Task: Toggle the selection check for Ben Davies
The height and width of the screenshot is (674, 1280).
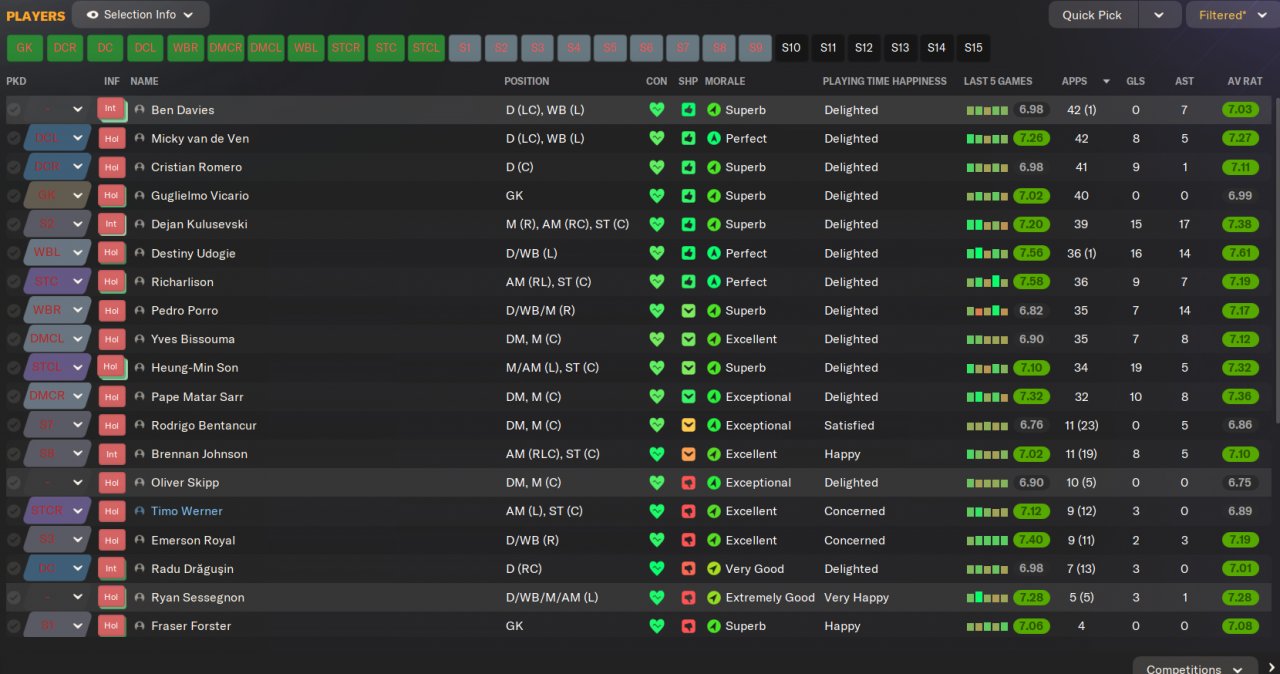Action: coord(14,110)
